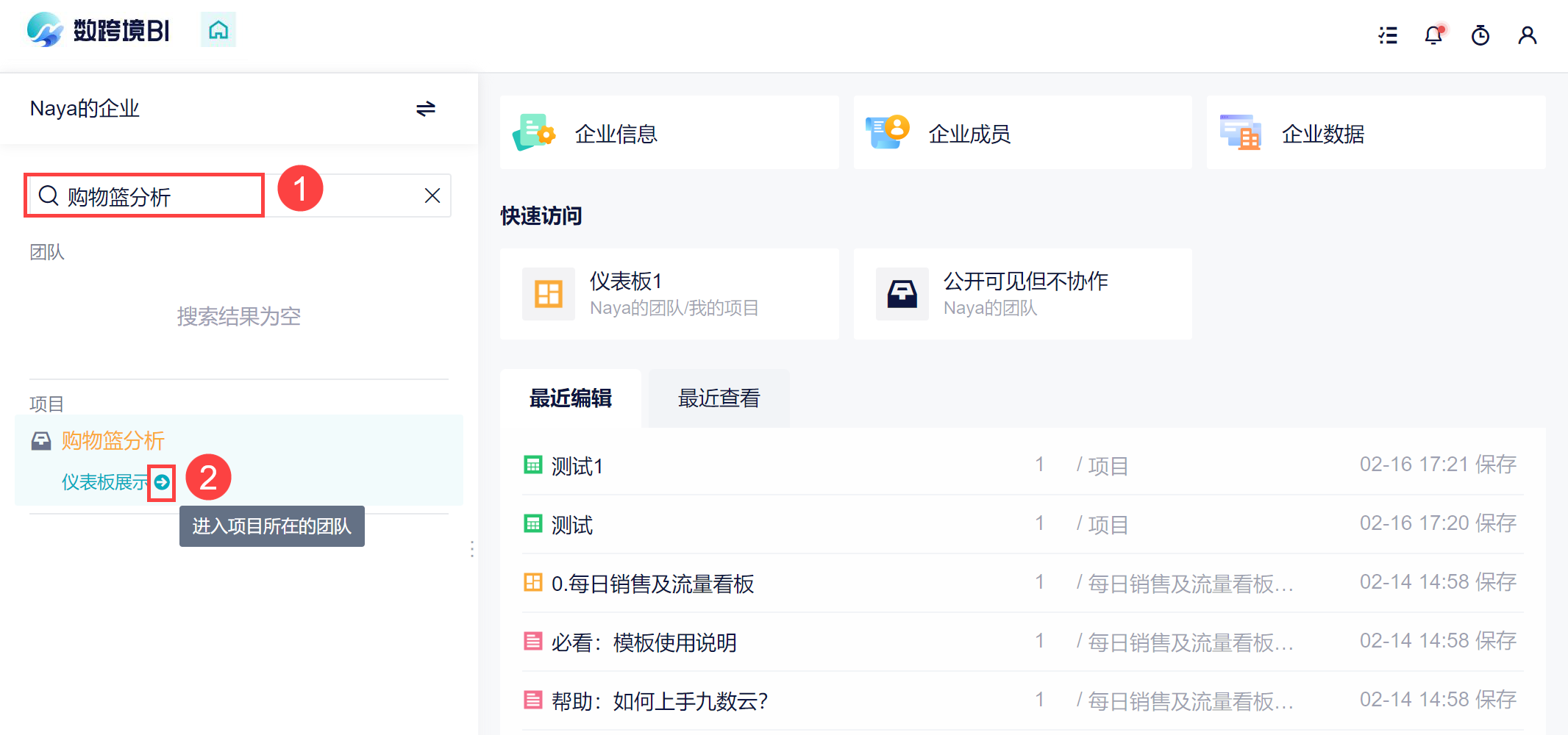Select the 购物篮分析 project result

pos(113,440)
